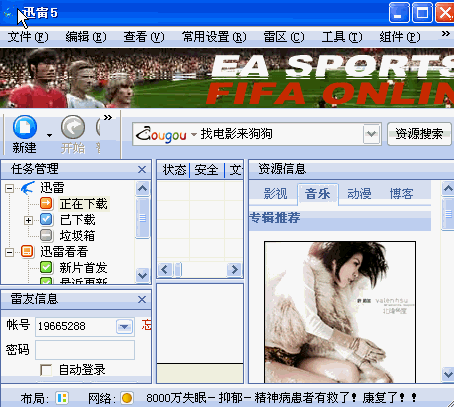Click the 密码 password input field

point(85,350)
